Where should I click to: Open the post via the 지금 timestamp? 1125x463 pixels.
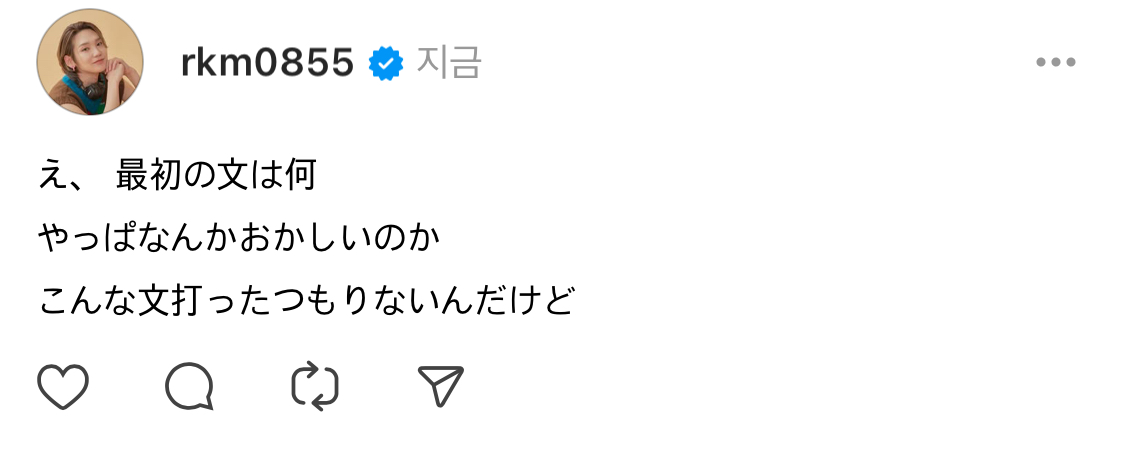point(449,62)
